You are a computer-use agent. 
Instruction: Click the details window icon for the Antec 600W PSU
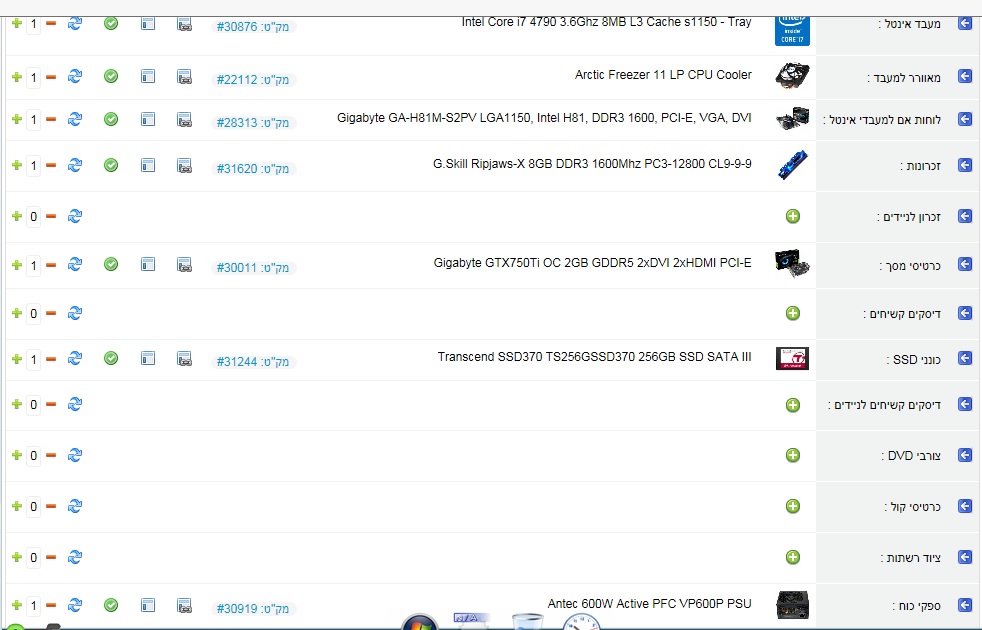point(147,605)
